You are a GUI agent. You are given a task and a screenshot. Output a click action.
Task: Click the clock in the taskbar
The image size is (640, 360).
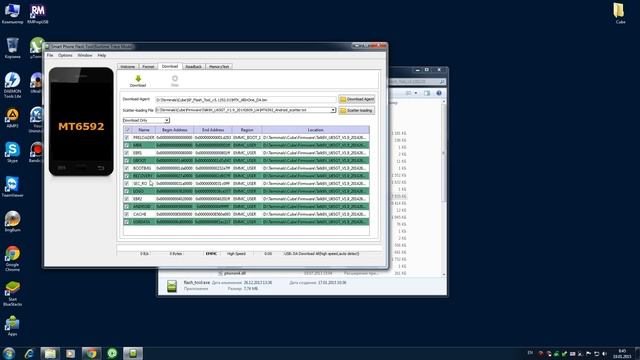pos(622,353)
